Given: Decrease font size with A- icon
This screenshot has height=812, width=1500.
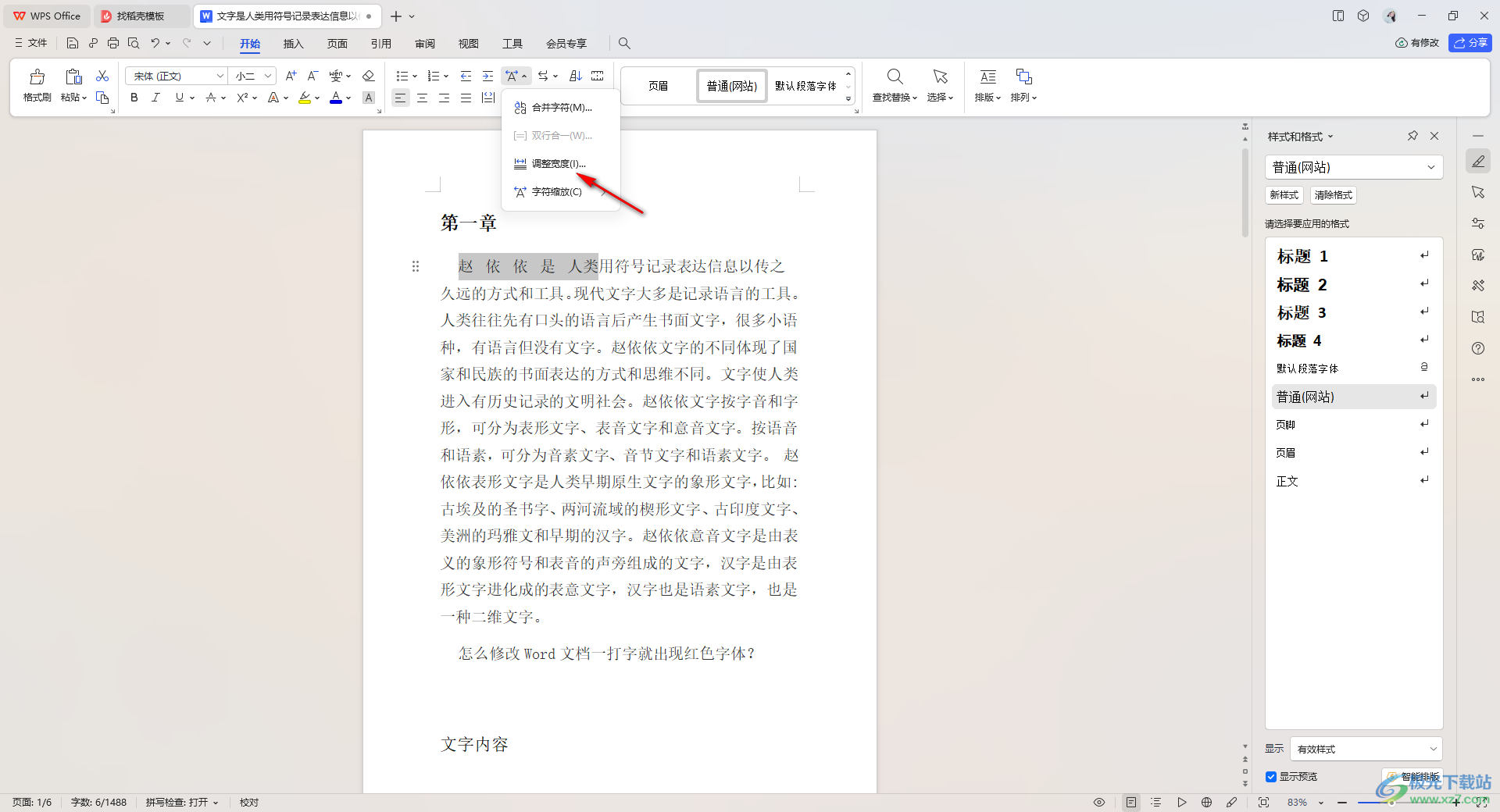Looking at the screenshot, I should pos(312,76).
